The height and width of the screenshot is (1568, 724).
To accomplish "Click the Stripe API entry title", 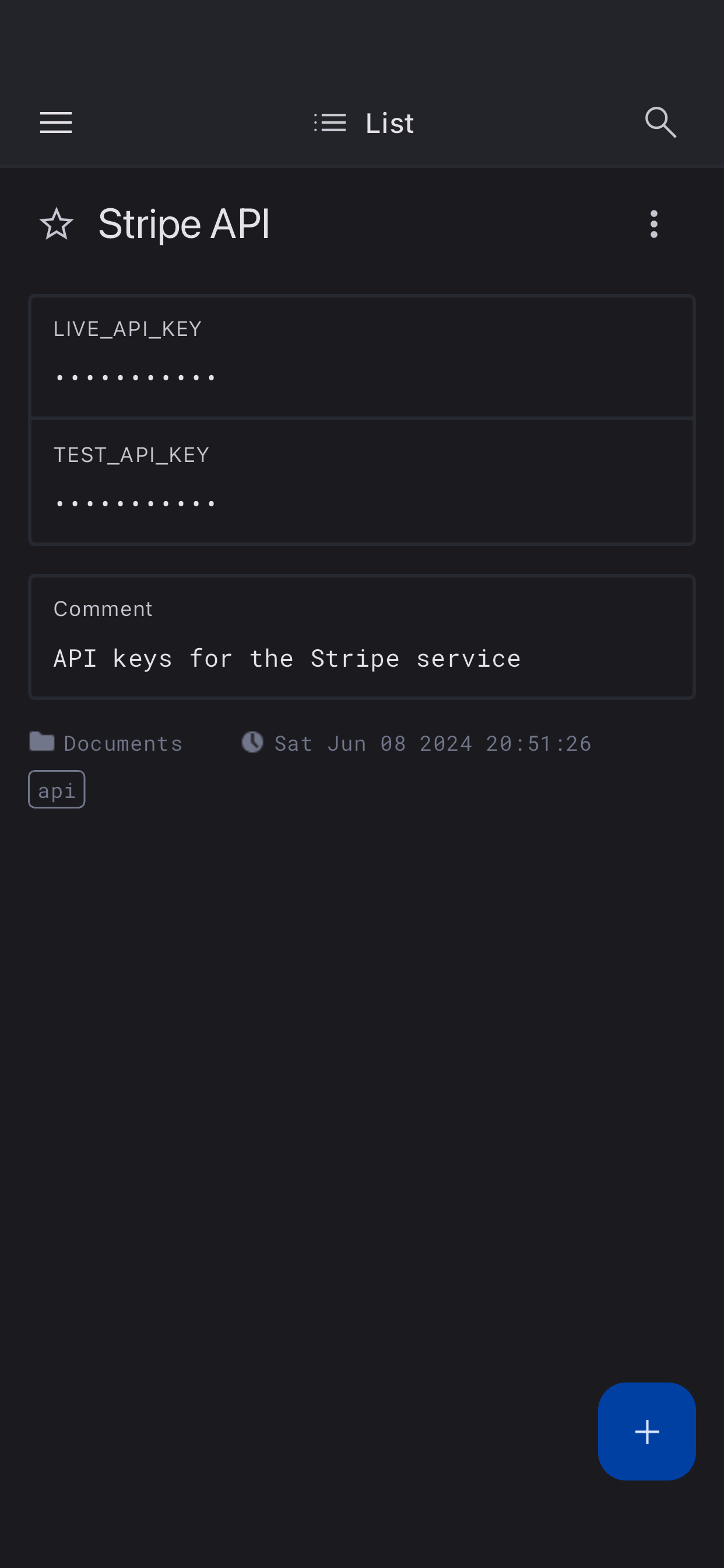I will 184,224.
